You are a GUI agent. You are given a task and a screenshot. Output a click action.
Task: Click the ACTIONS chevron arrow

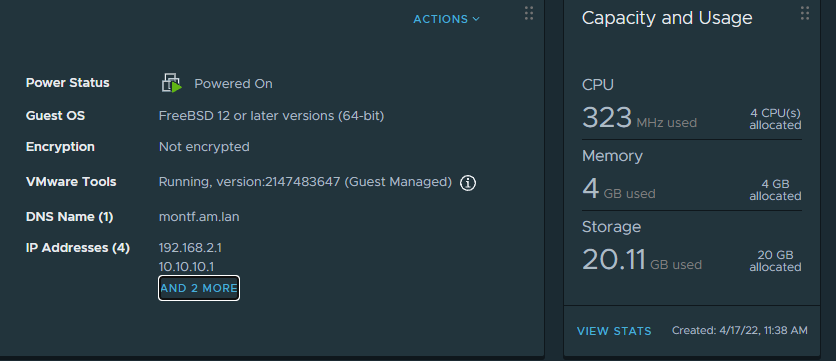pos(476,19)
